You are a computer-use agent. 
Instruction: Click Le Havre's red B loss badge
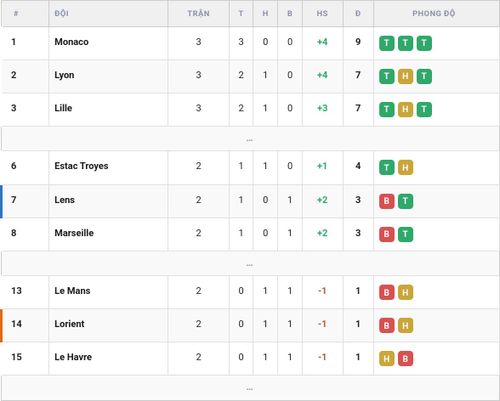point(405,359)
